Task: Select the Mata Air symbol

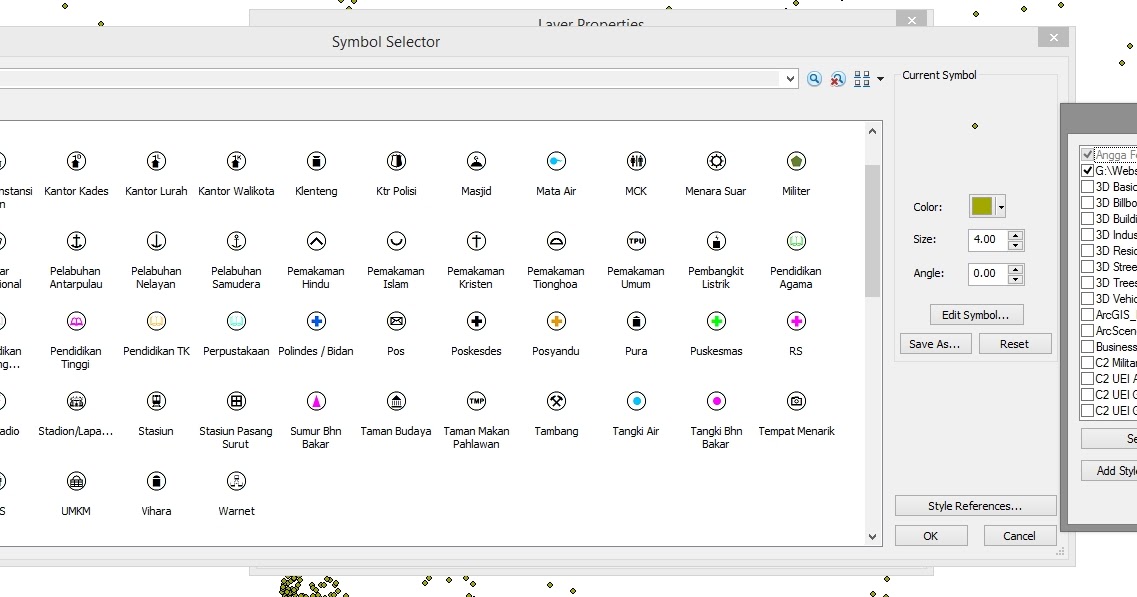Action: 555,161
